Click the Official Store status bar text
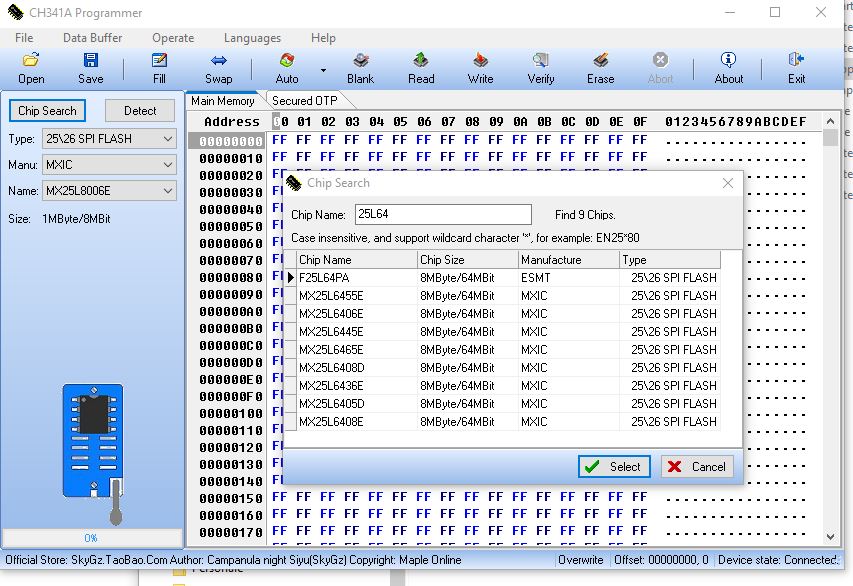The width and height of the screenshot is (853, 586). coord(233,560)
